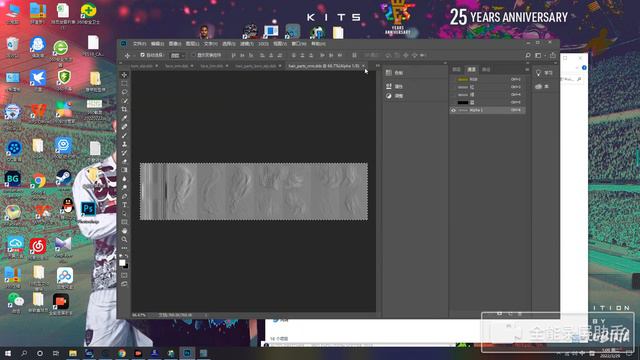The width and height of the screenshot is (640, 360).
Task: Open the 调整 (Adjustments) collapsed panel
Action: click(x=395, y=96)
